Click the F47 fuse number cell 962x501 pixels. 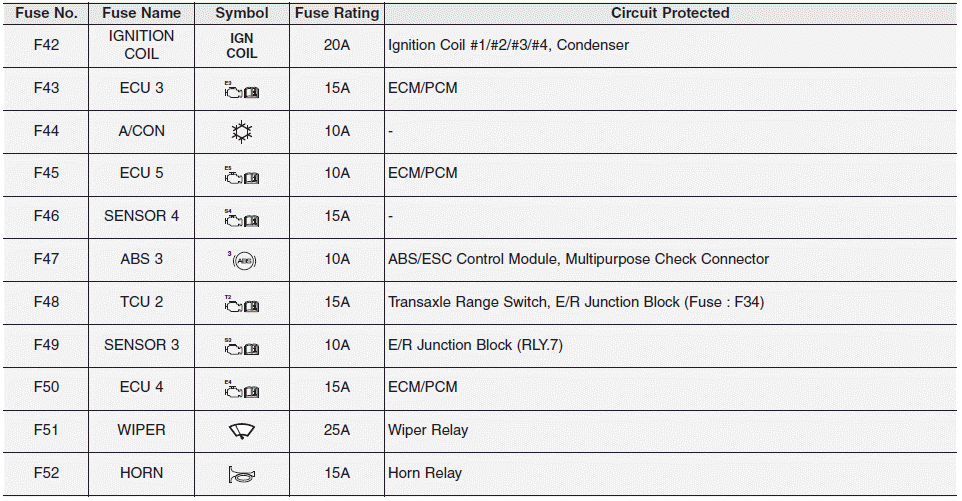click(46, 259)
